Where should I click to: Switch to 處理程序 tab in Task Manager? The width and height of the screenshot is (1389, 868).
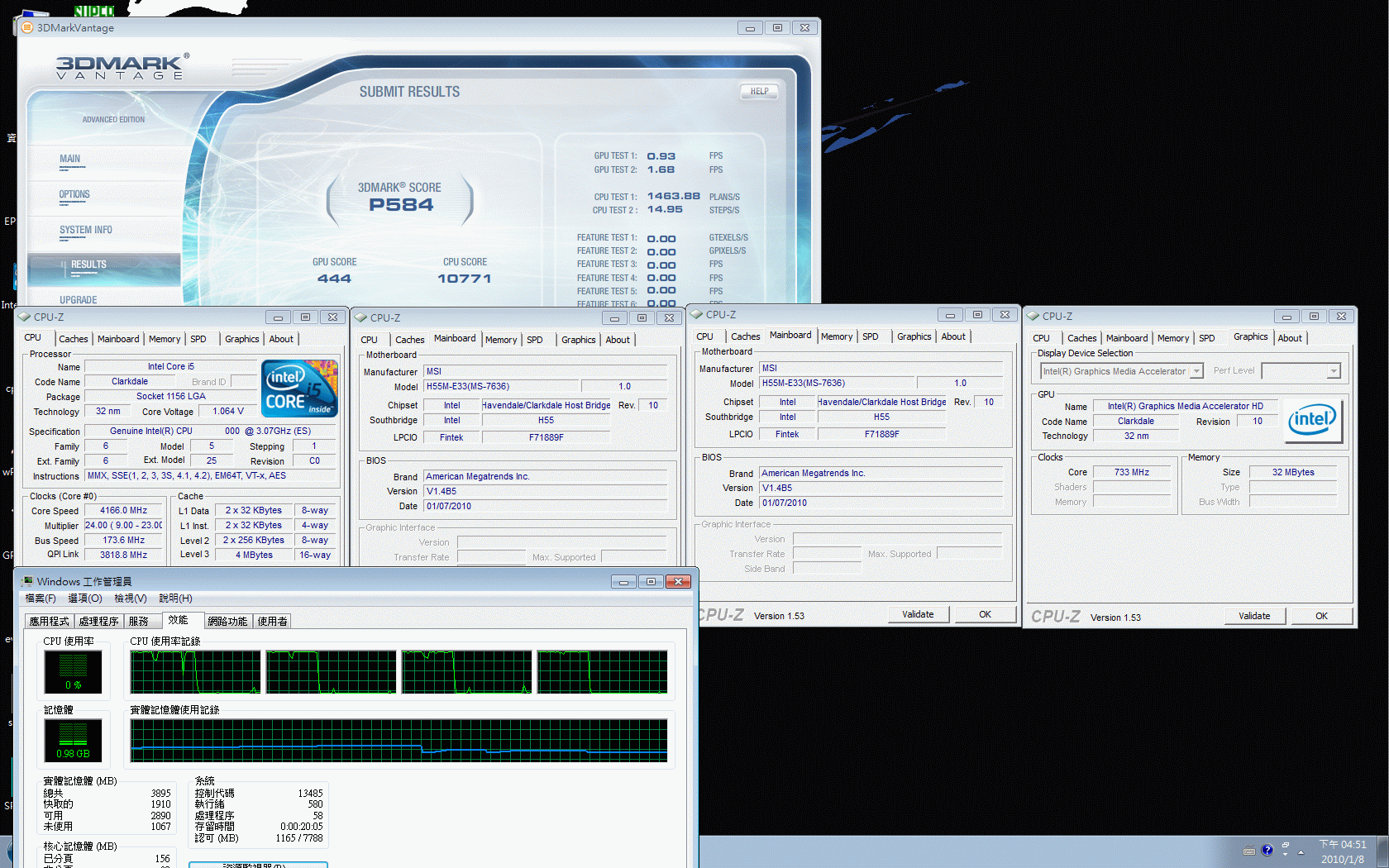coord(99,621)
